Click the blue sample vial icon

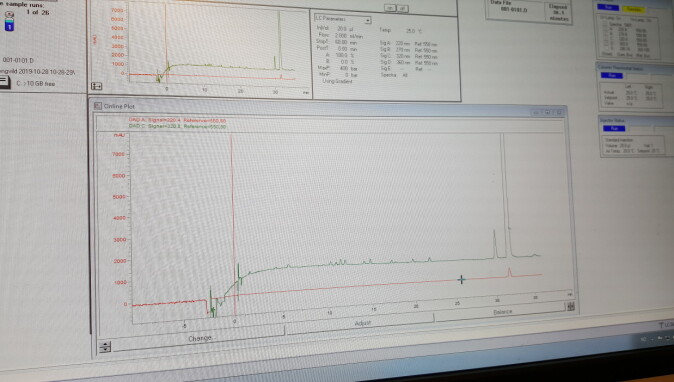coord(9,24)
